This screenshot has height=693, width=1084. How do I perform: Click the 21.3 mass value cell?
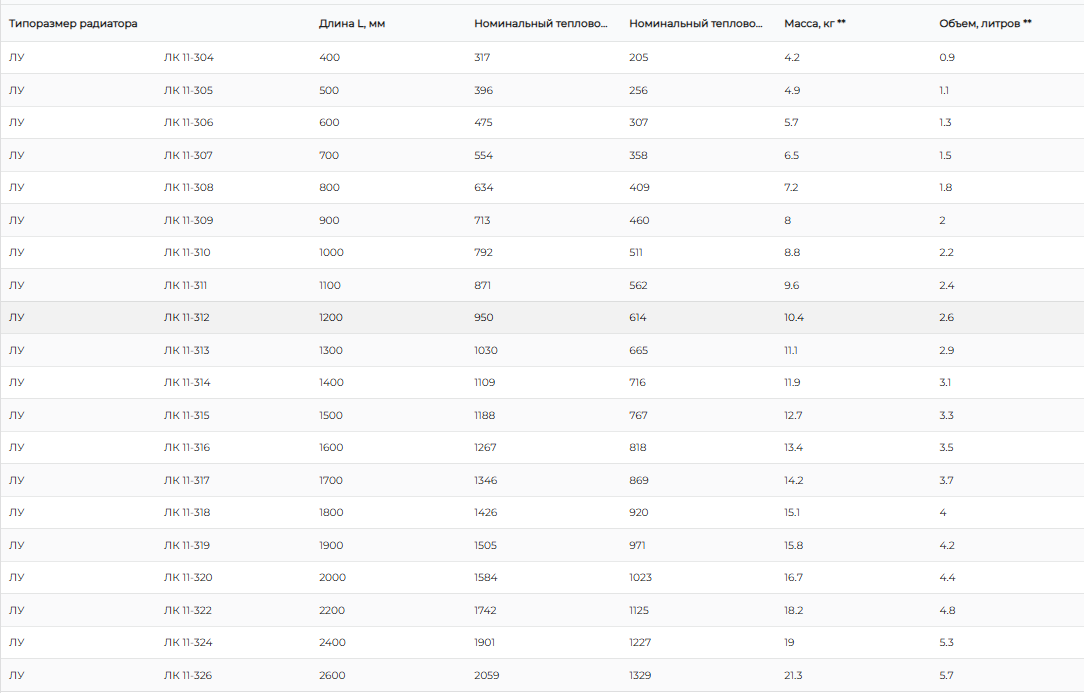(x=793, y=675)
